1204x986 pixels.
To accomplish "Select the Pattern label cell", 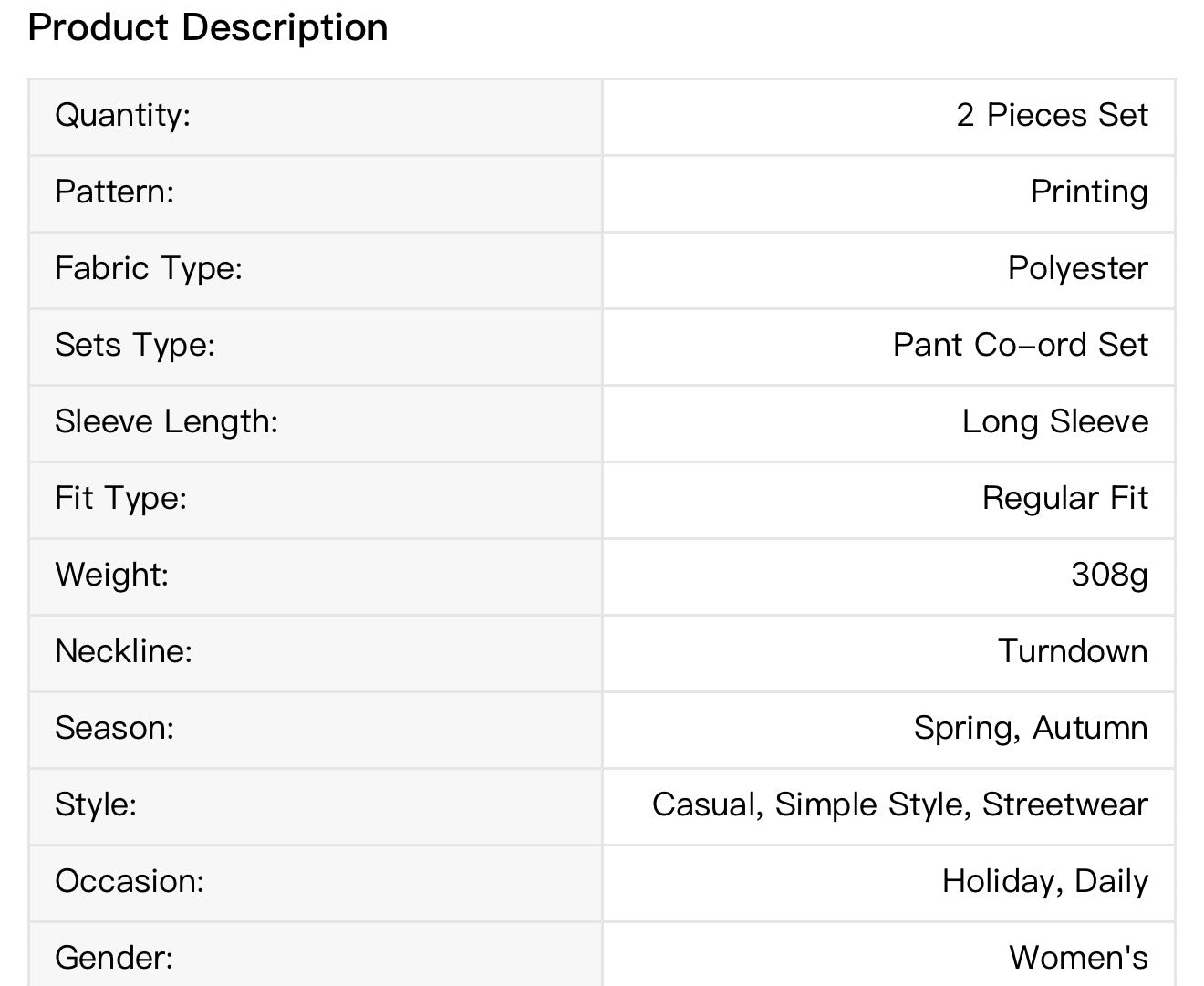I will click(316, 193).
